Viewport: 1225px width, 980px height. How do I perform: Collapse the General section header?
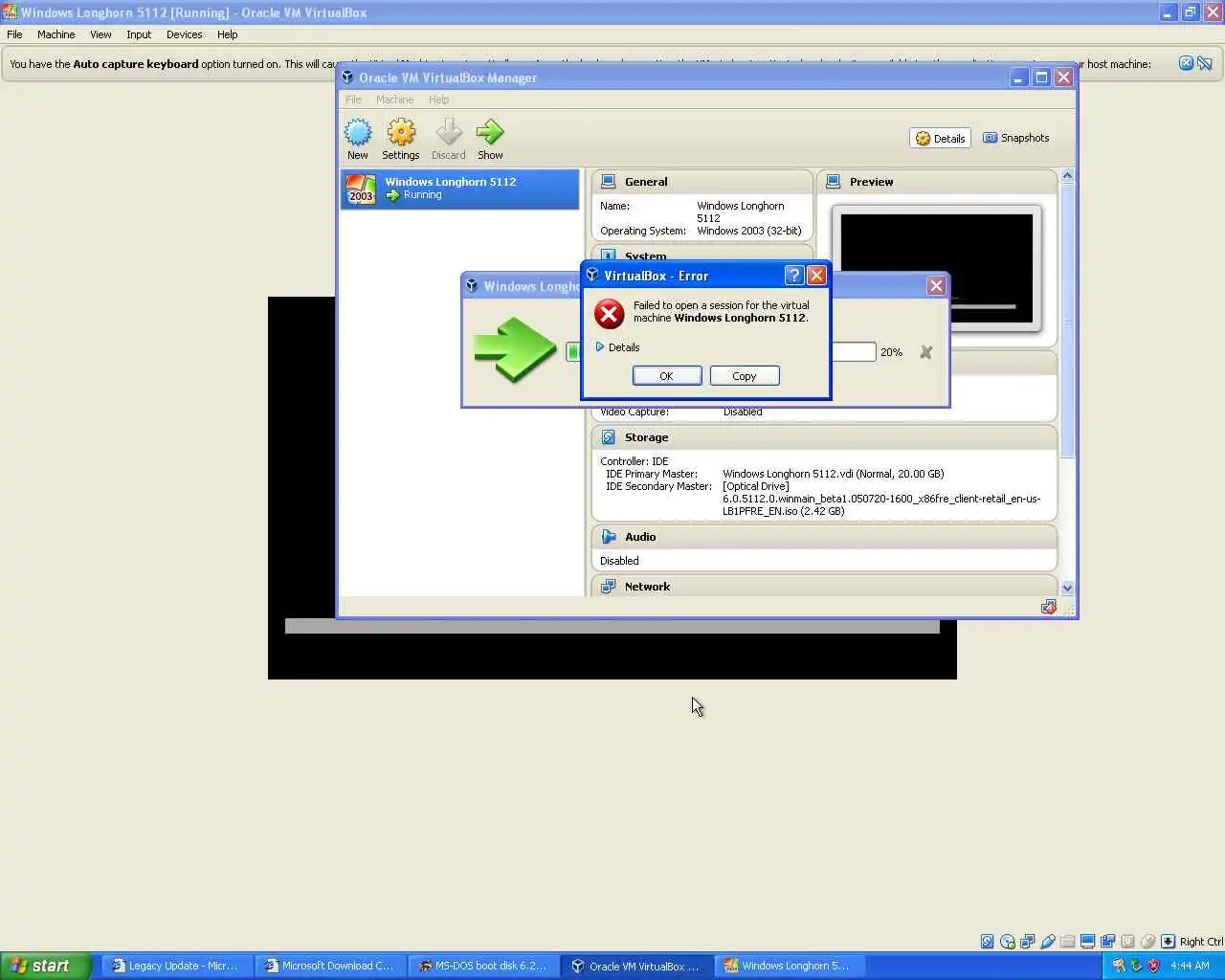tap(702, 182)
